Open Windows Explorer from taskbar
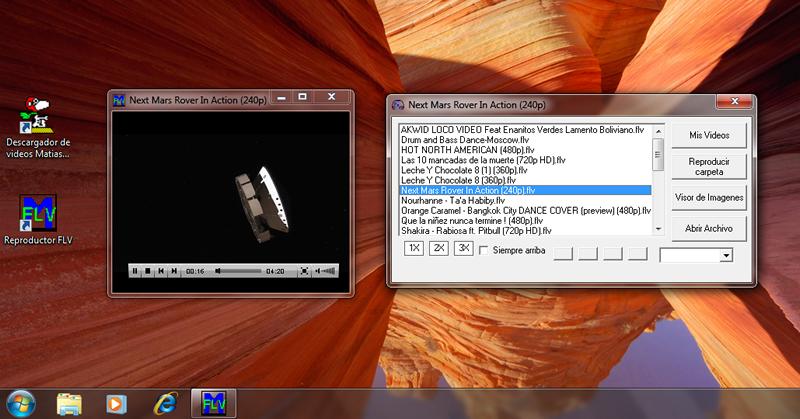The image size is (800, 419). pos(69,404)
